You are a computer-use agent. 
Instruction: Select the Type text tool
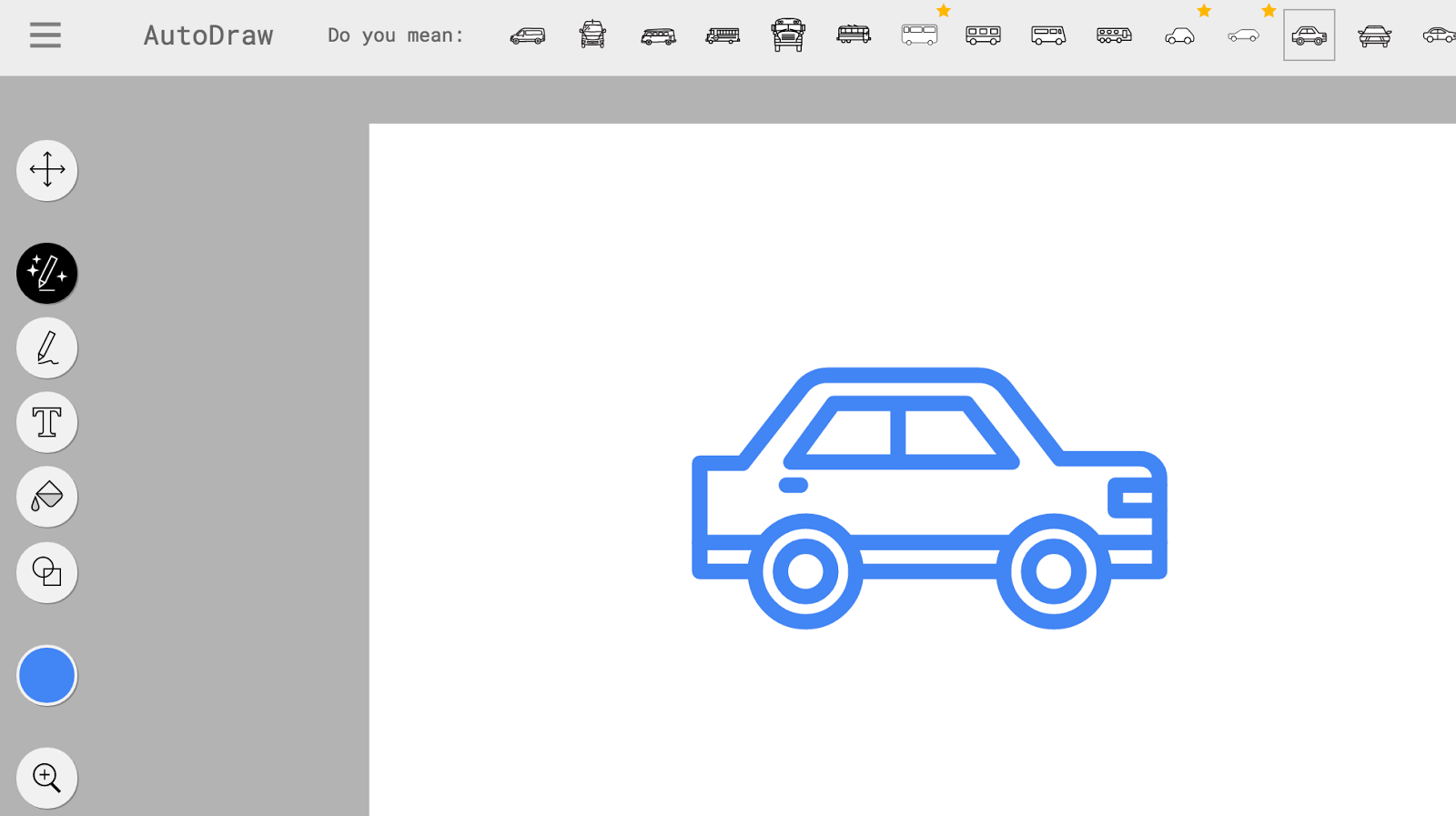(47, 422)
